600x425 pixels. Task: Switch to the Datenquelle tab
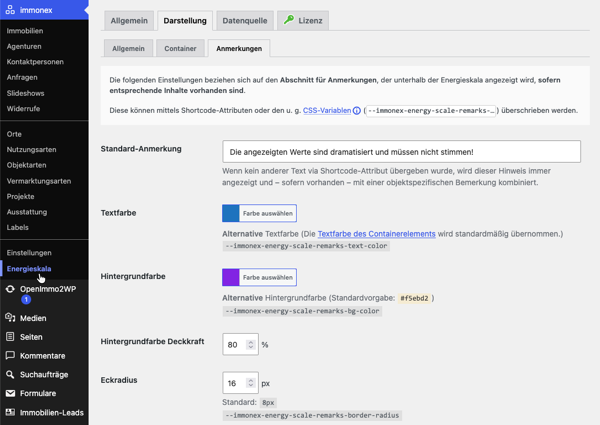point(245,21)
